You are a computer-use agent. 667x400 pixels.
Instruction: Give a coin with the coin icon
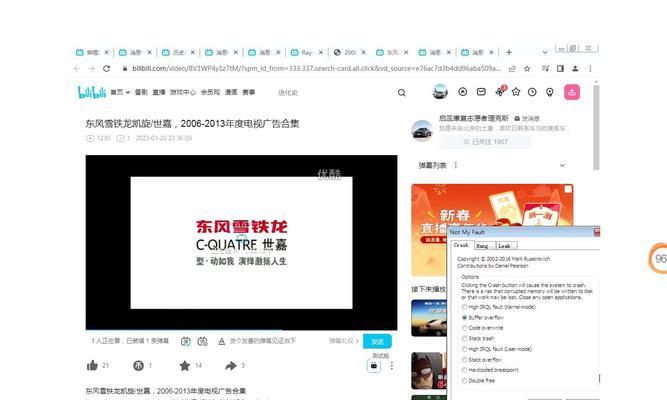tap(138, 365)
